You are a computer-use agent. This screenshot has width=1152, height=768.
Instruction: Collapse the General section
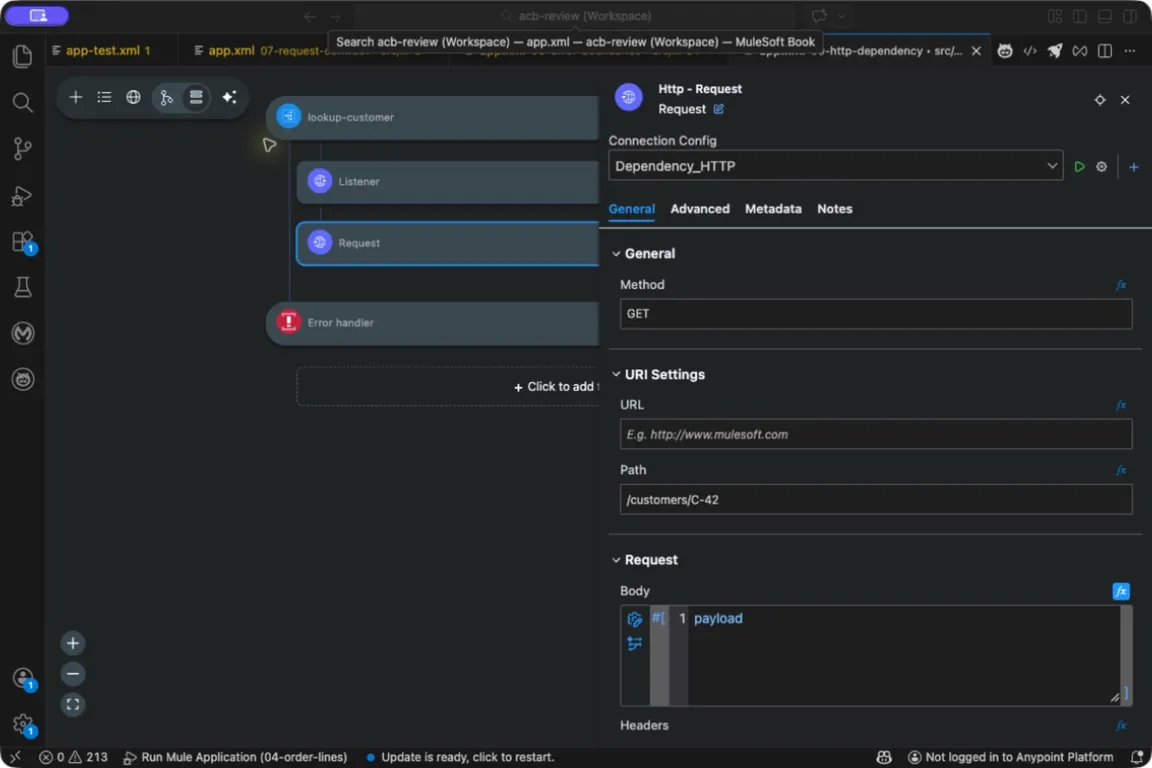pos(616,254)
